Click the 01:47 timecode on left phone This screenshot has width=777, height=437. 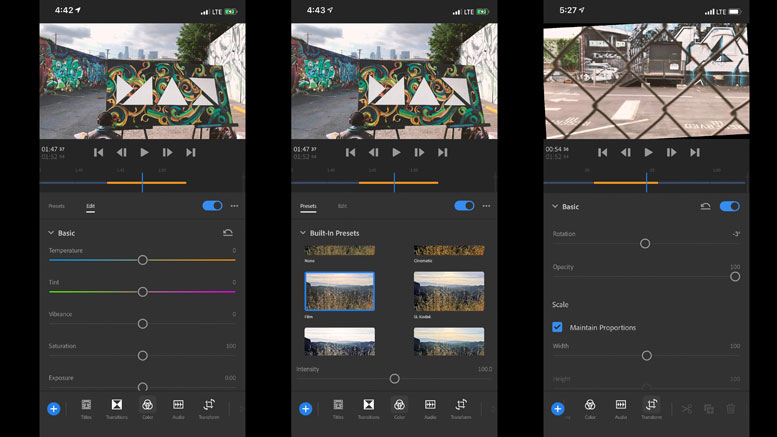pos(54,149)
